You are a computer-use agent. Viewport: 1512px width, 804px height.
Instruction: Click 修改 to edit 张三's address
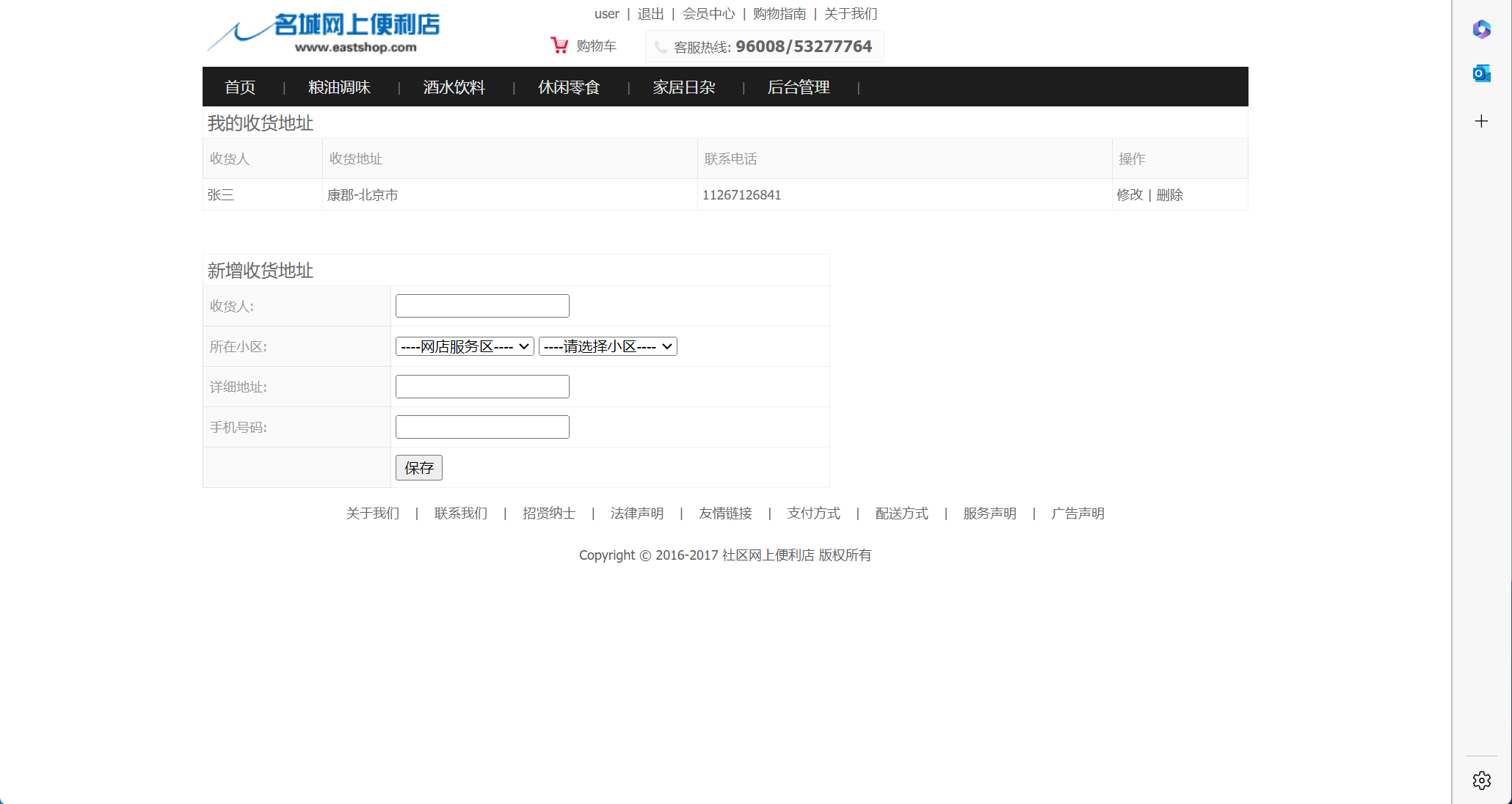(1130, 194)
